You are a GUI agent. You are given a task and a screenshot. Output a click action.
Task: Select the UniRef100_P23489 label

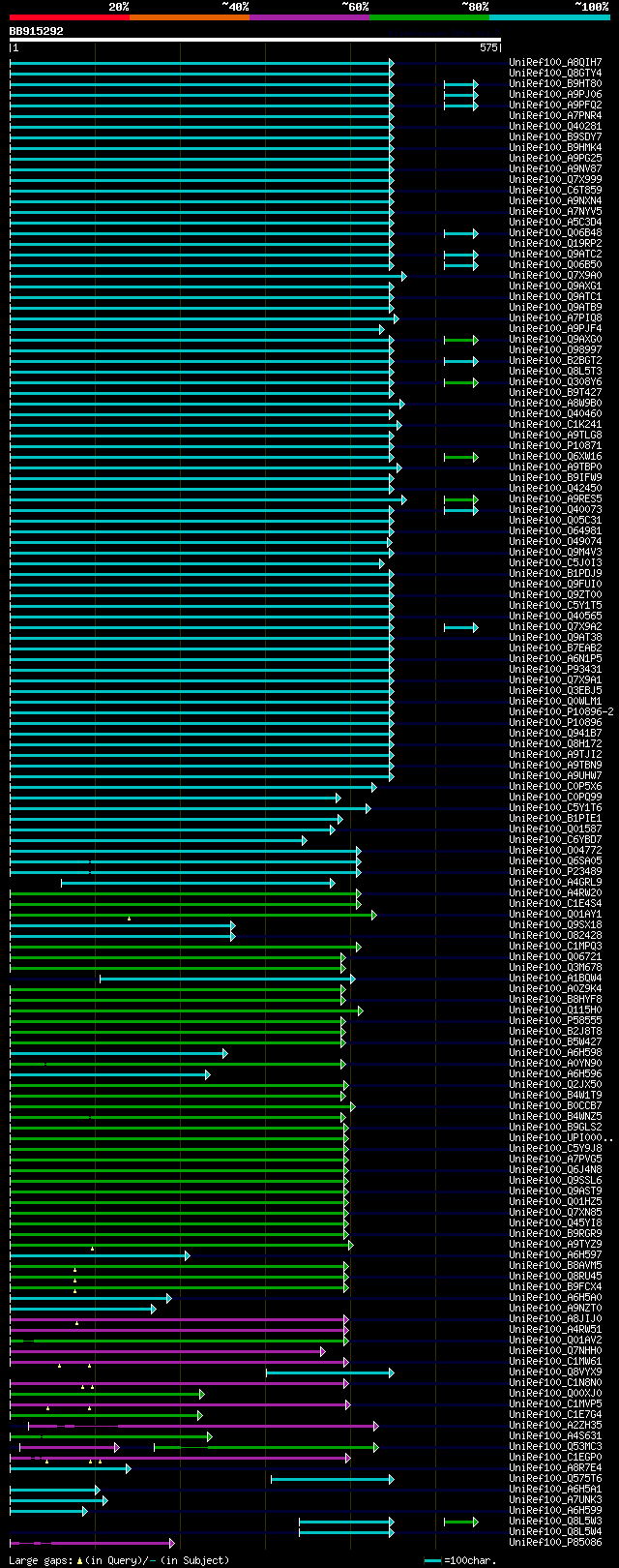click(555, 872)
